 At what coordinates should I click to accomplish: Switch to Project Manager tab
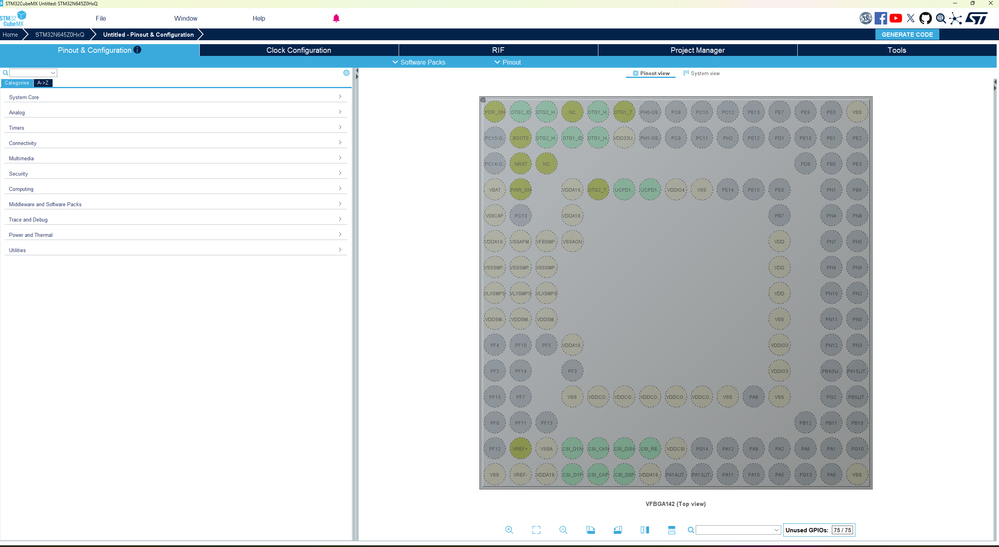698,50
